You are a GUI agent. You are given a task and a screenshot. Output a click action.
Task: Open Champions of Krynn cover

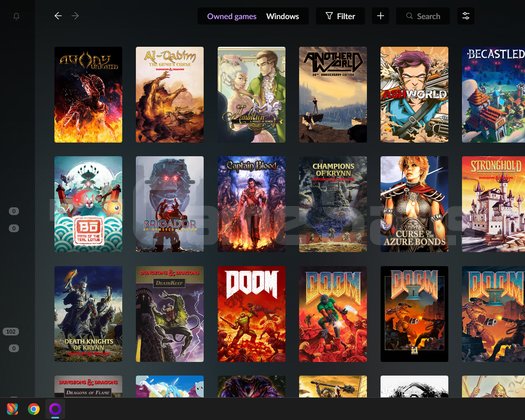click(333, 204)
